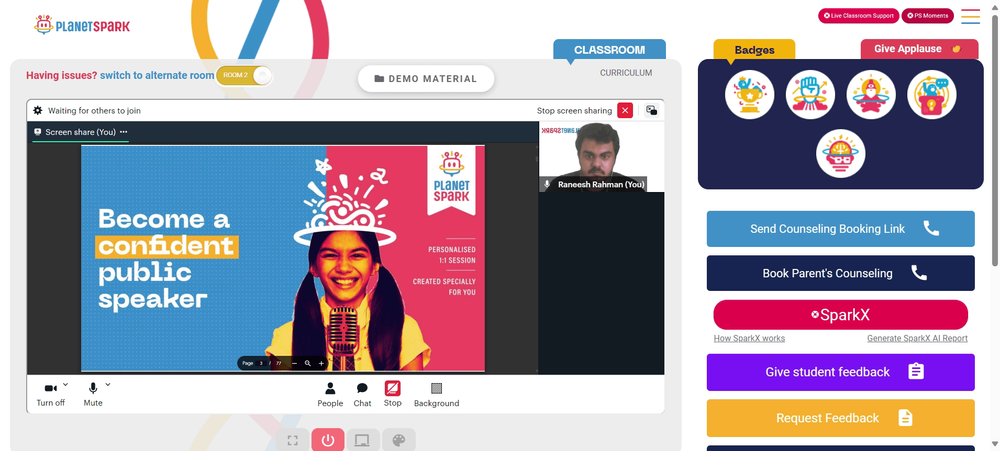This screenshot has height=451, width=1000.
Task: Click the picture-in-picture layout icon
Action: 651,110
